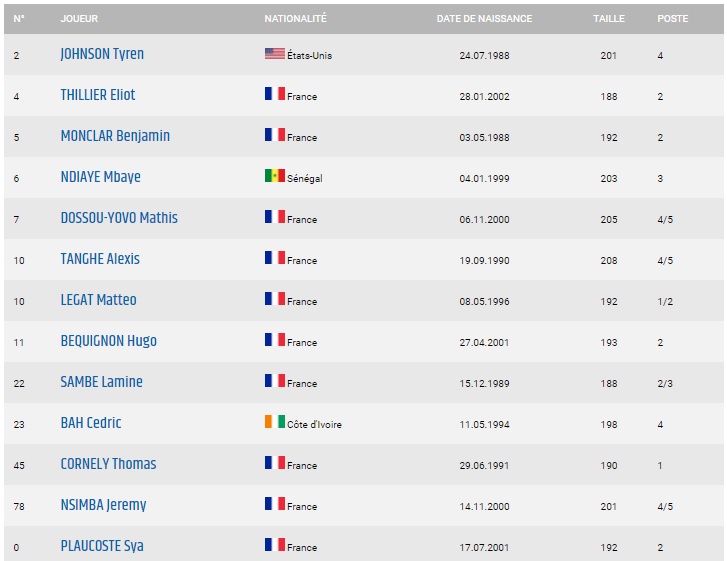Click the Senegal flag icon

pyautogui.click(x=274, y=176)
